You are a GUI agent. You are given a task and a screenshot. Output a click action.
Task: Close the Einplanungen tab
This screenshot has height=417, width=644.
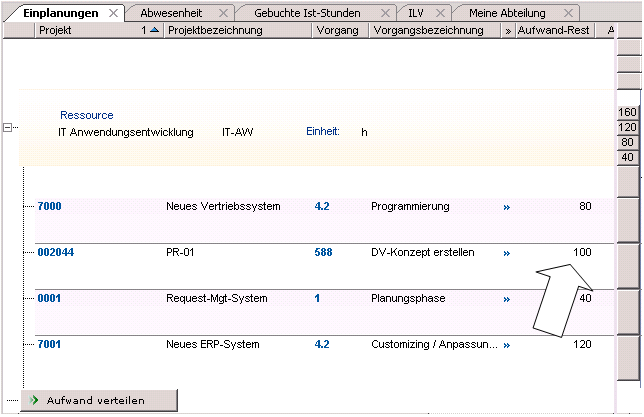point(112,13)
